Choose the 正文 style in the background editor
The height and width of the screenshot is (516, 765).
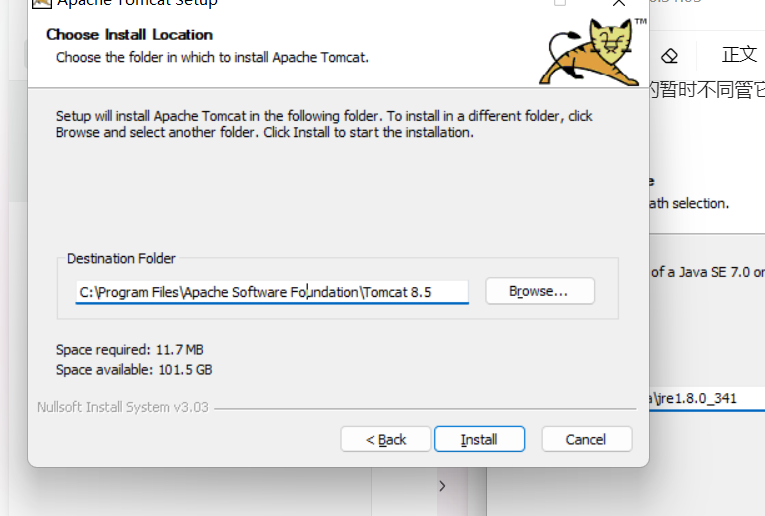pos(739,54)
